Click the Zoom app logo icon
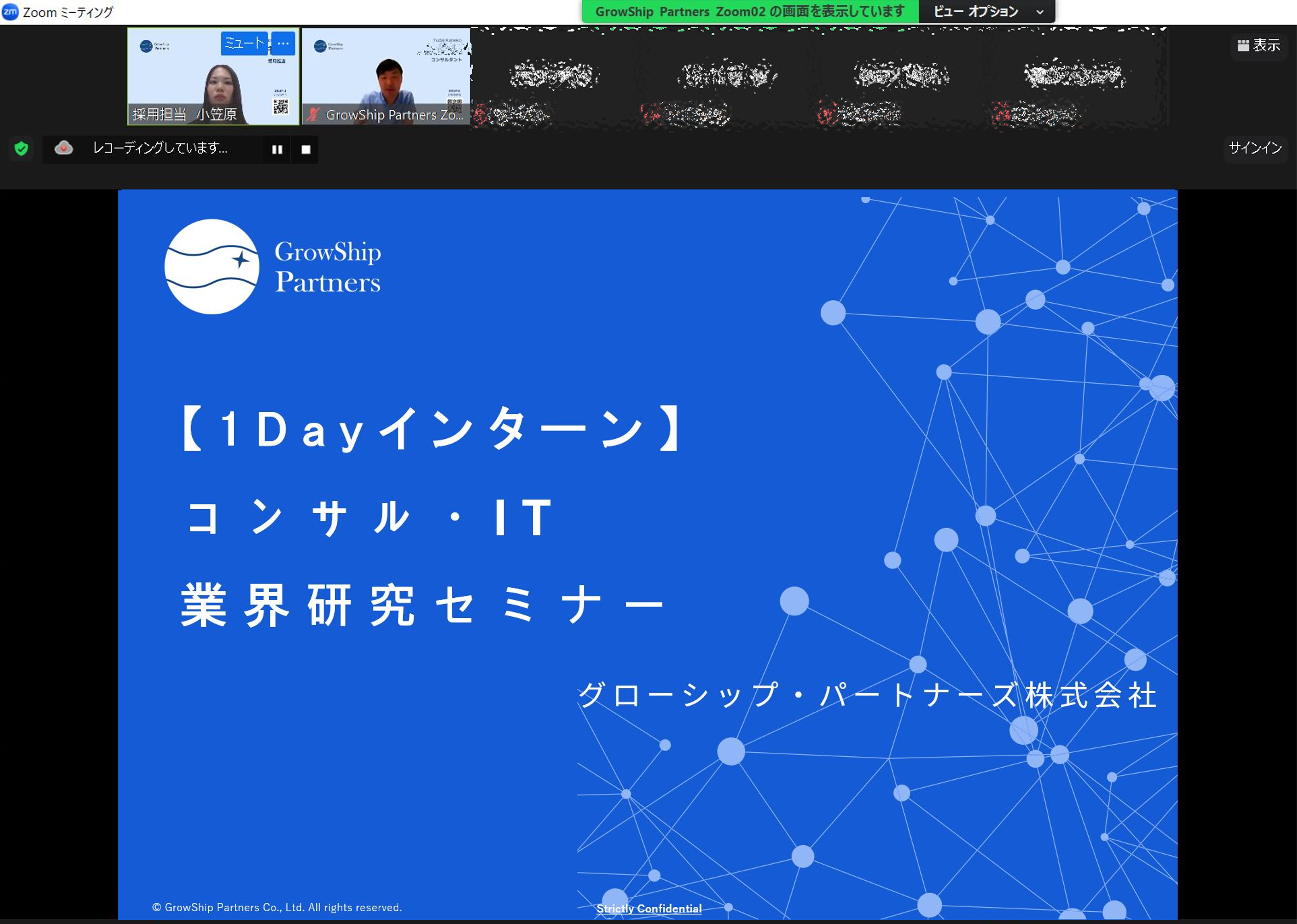Viewport: 1297px width, 924px height. tap(10, 11)
